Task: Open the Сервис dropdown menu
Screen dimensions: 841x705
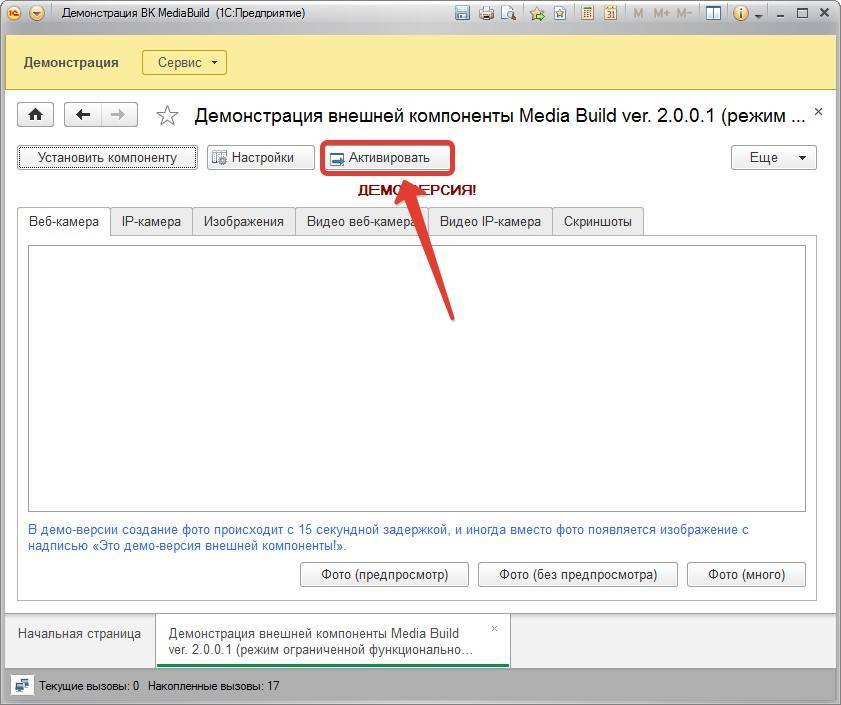Action: (x=185, y=62)
